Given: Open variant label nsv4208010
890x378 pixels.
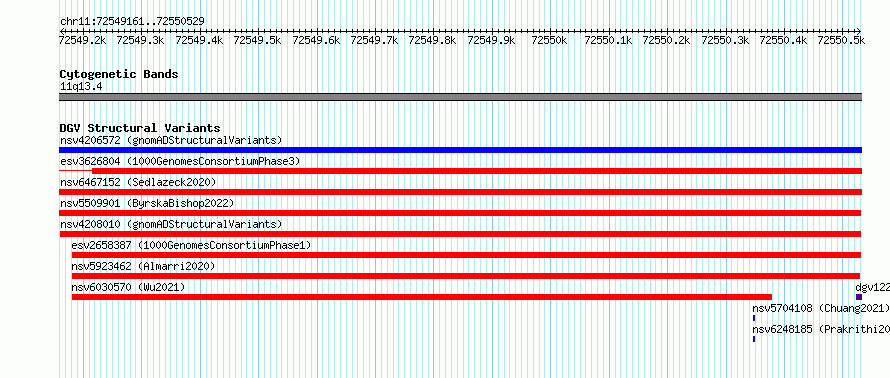Looking at the screenshot, I should [x=171, y=224].
